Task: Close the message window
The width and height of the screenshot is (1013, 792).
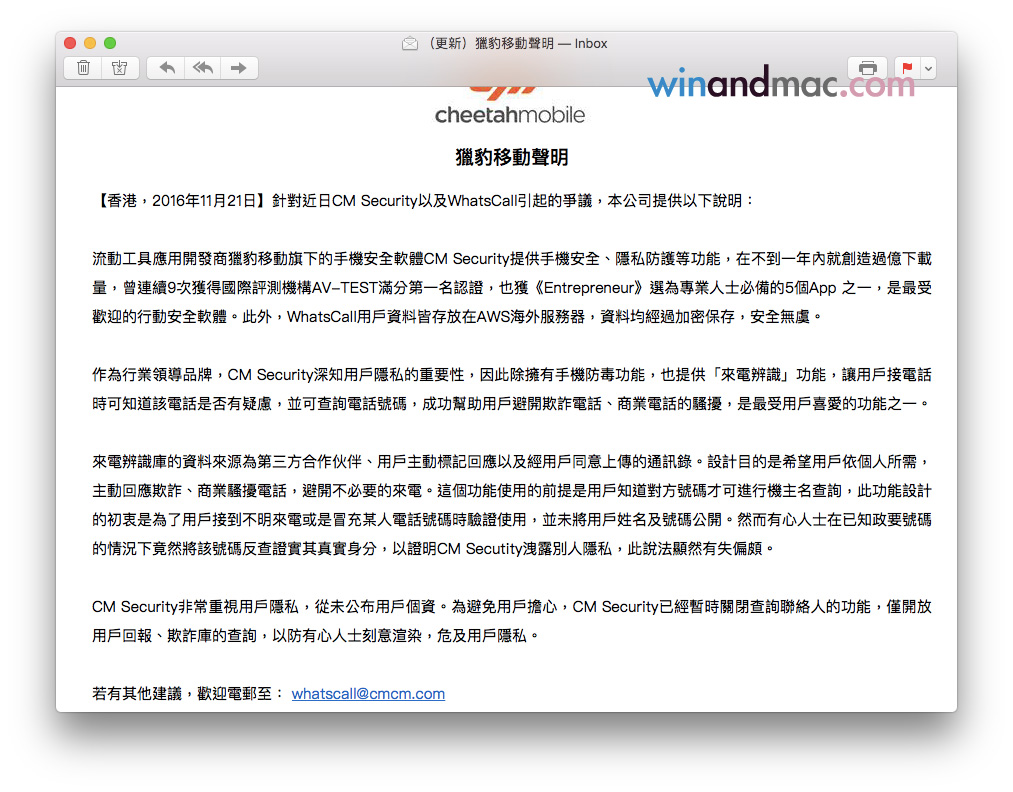Action: 70,43
